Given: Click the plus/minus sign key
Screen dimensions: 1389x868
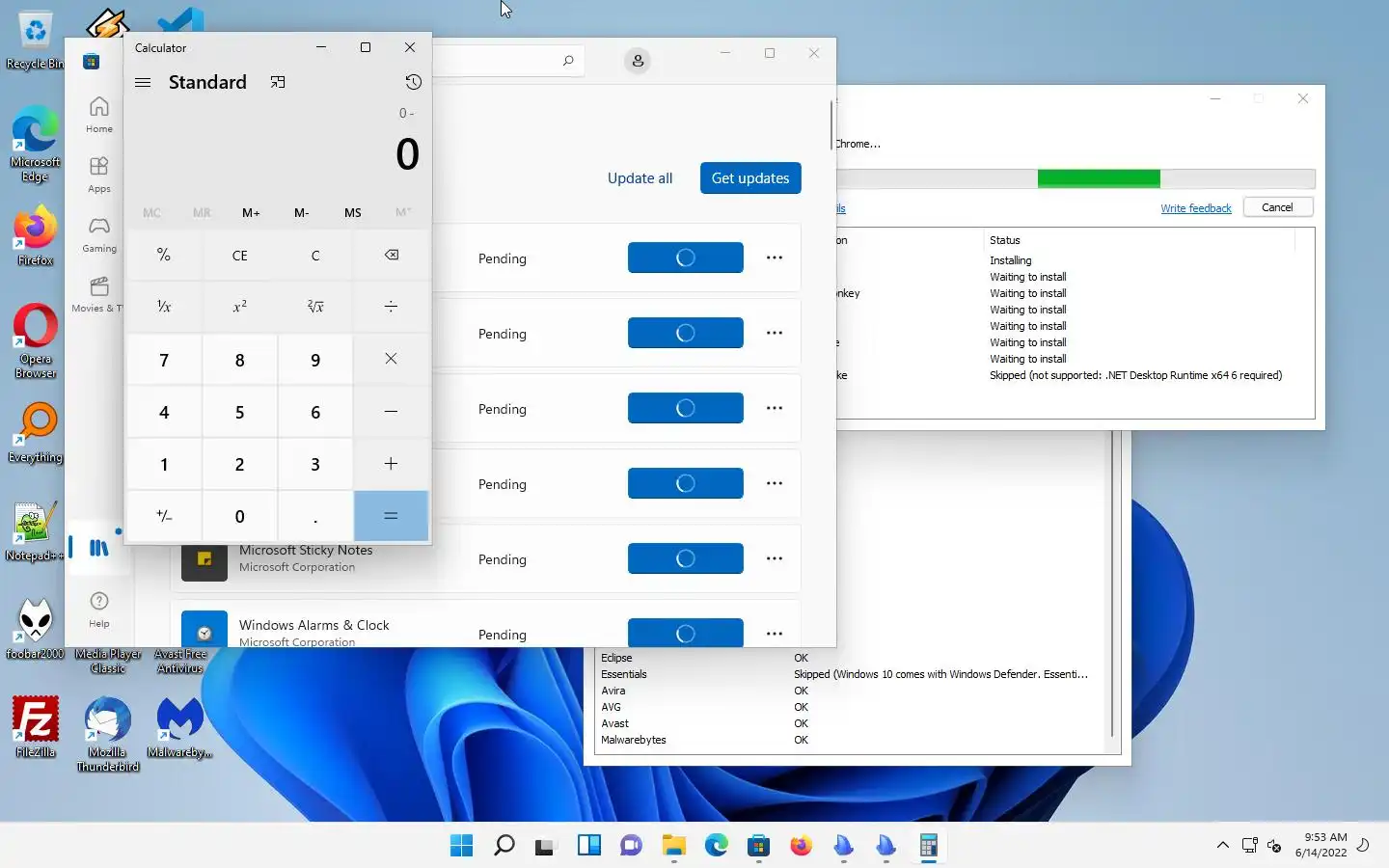Looking at the screenshot, I should point(164,516).
